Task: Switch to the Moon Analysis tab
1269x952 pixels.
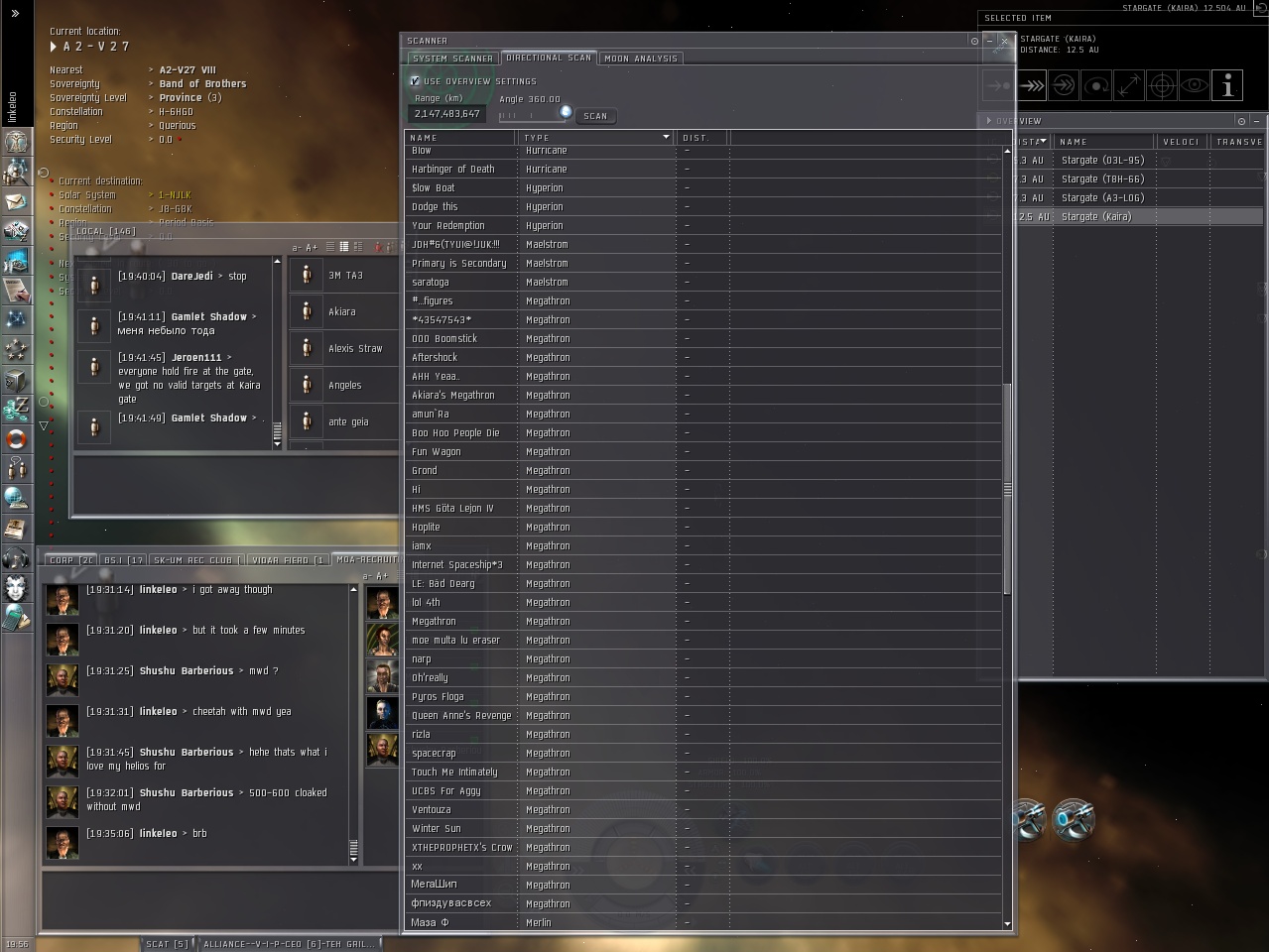Action: tap(641, 59)
